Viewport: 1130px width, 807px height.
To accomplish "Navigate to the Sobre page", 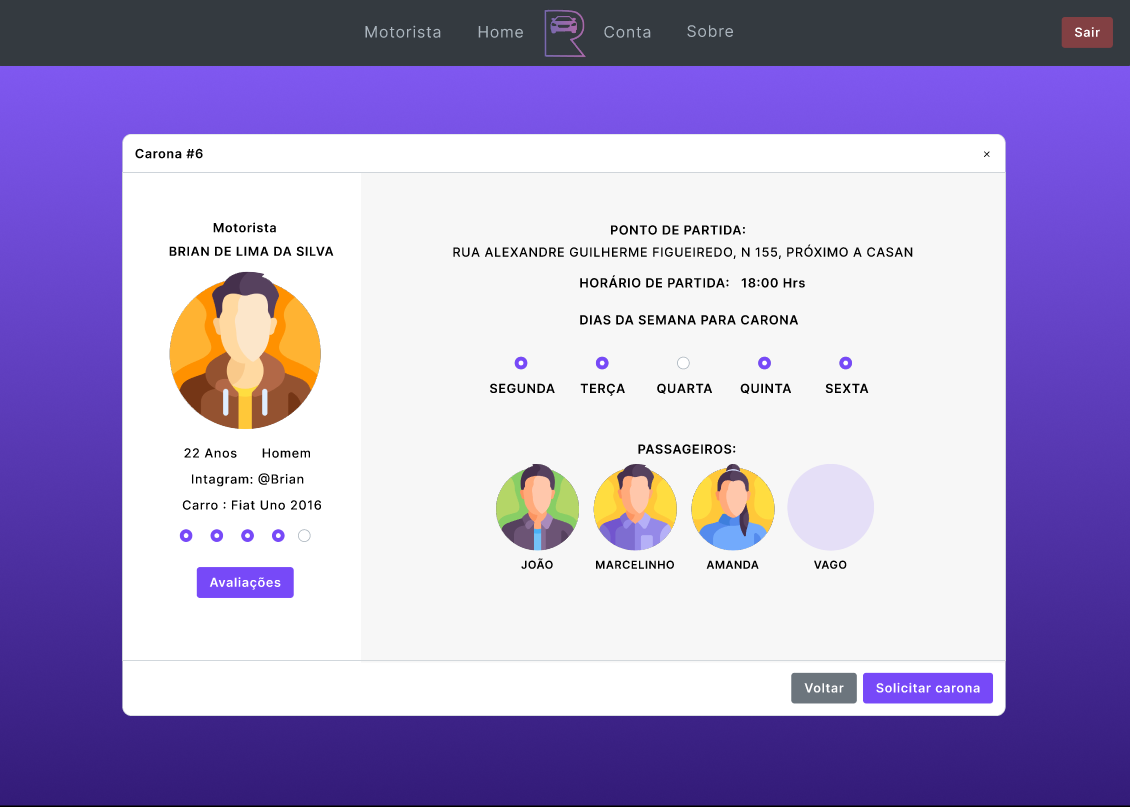I will pos(710,32).
